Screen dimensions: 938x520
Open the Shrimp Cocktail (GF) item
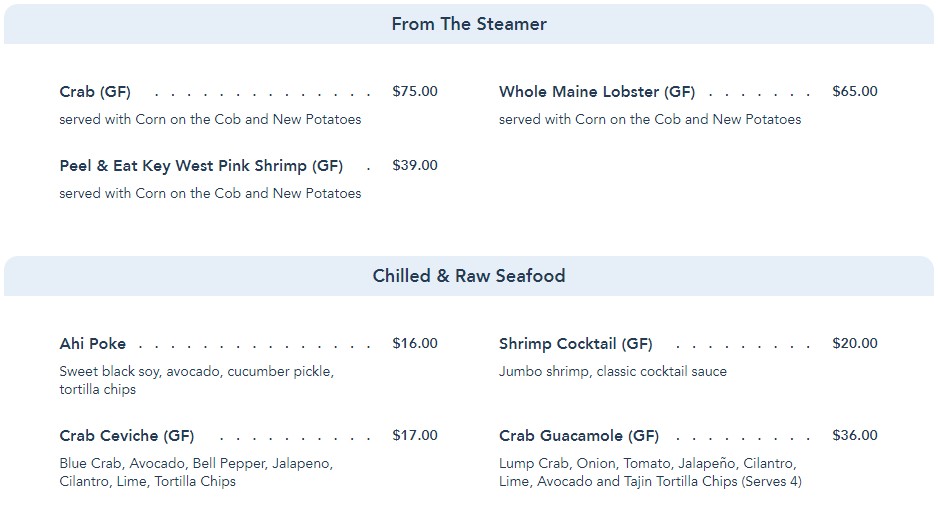[576, 344]
